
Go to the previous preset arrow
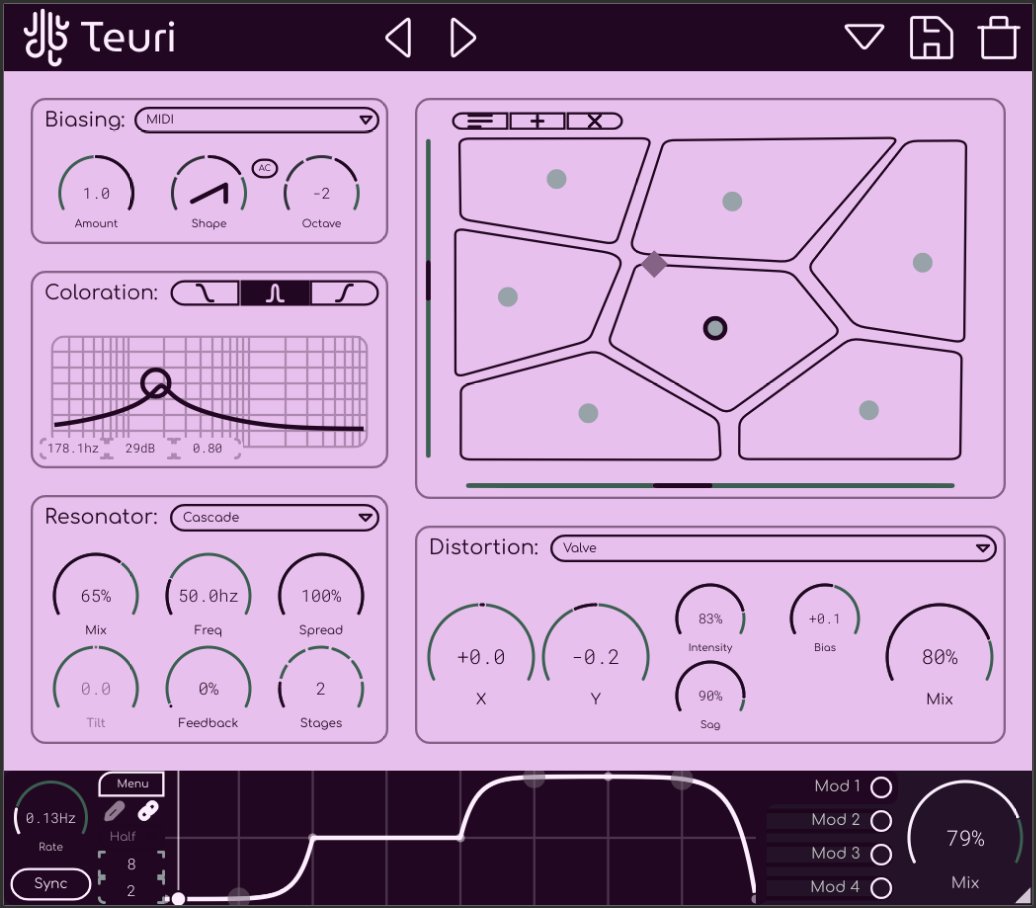pyautogui.click(x=398, y=37)
